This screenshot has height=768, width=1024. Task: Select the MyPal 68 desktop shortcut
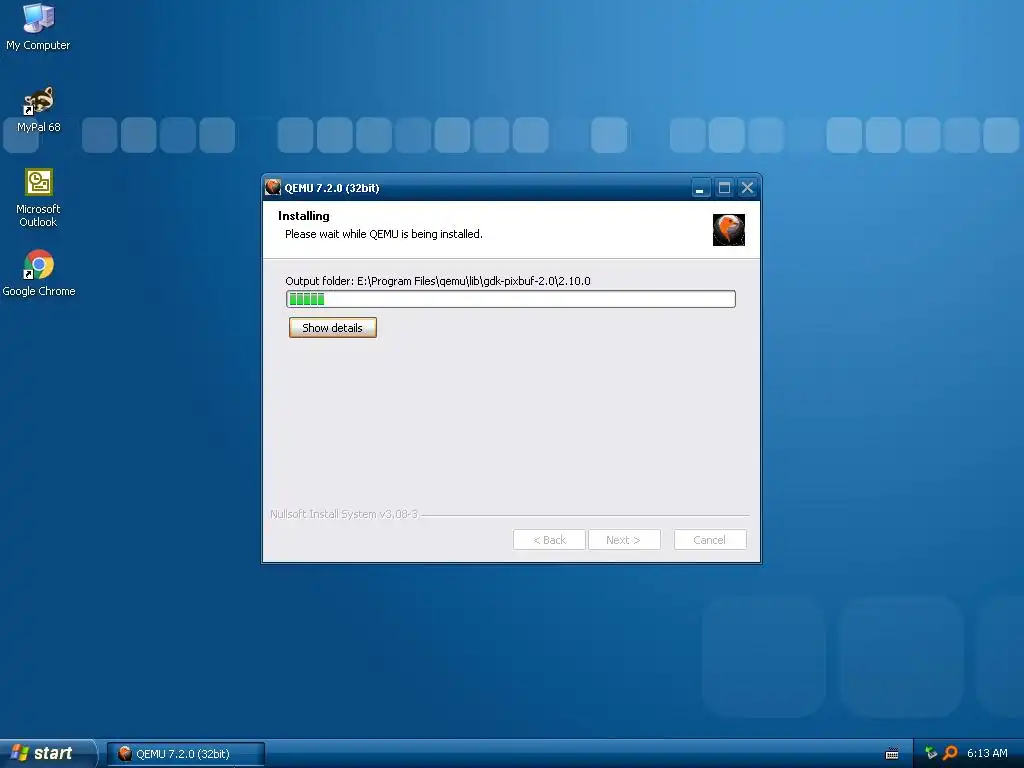tap(39, 109)
